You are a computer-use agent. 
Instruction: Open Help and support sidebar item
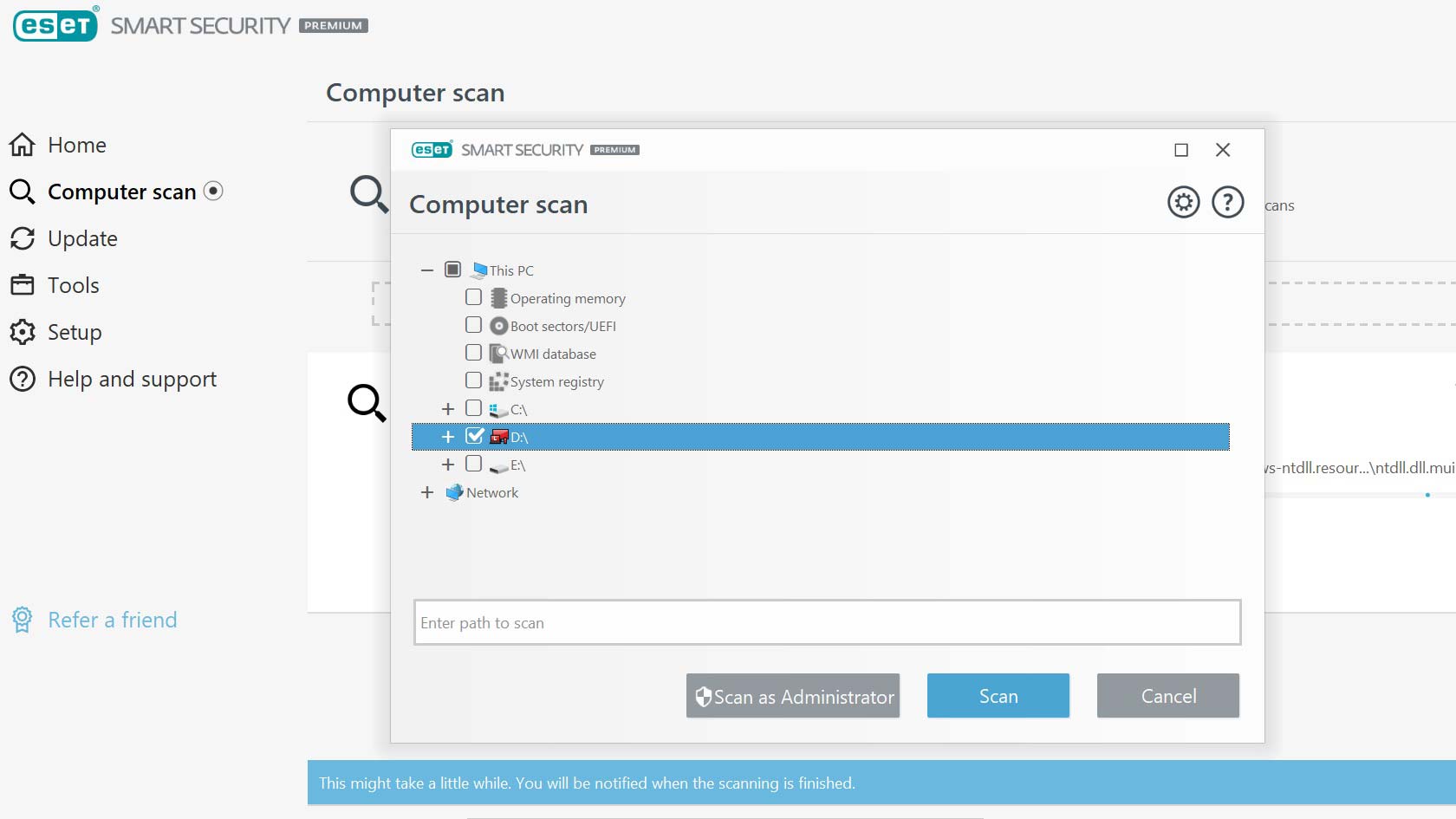[132, 379]
